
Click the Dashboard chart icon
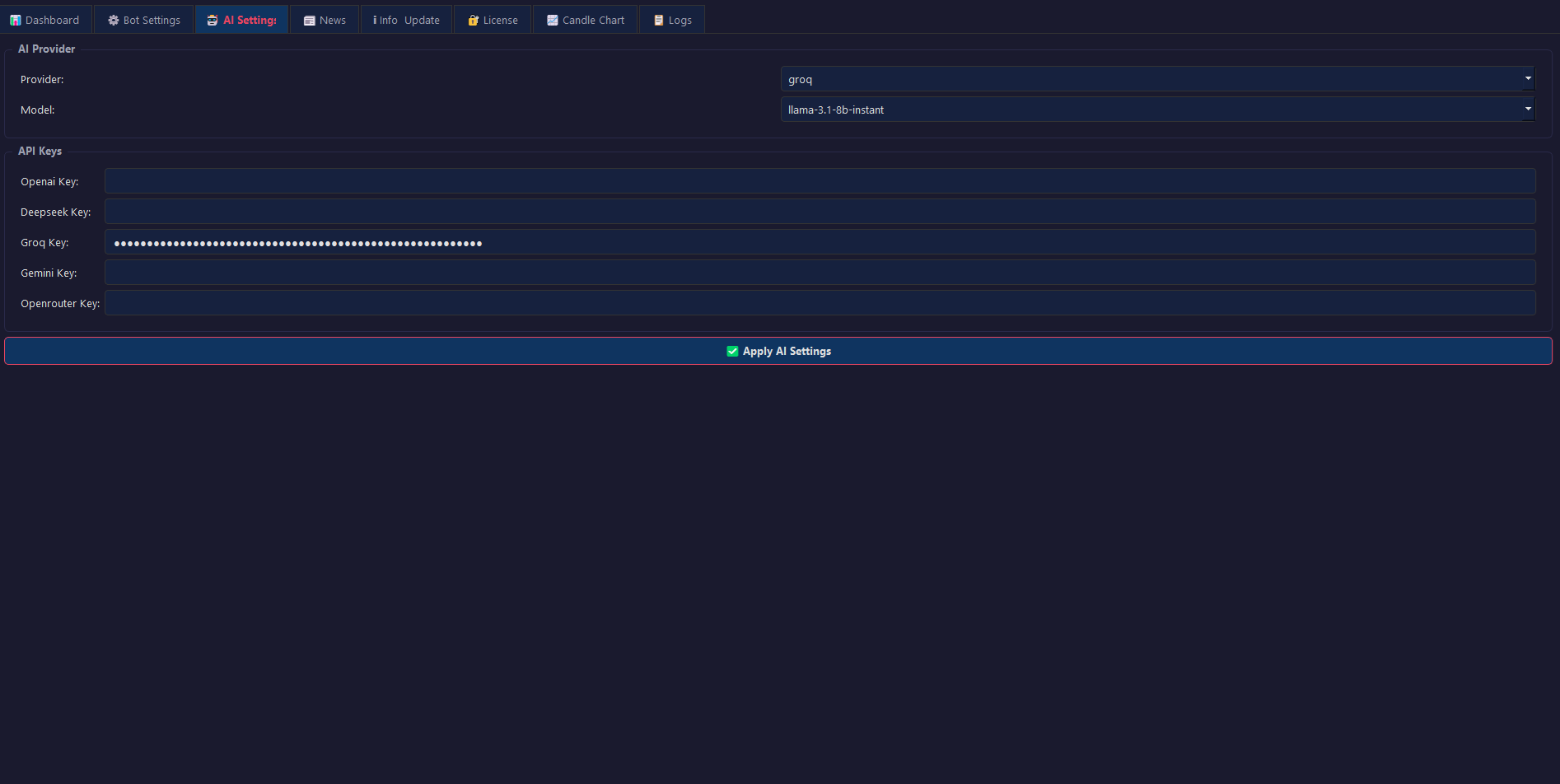(x=16, y=19)
